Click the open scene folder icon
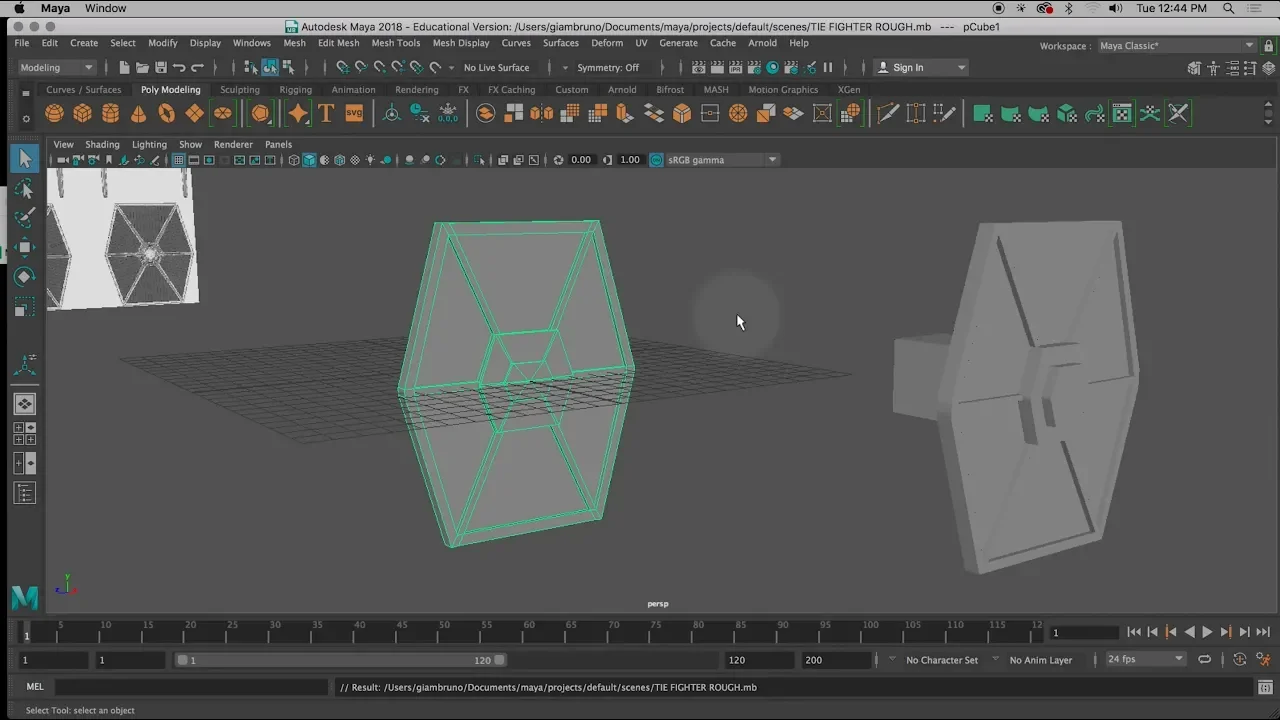 tap(142, 67)
